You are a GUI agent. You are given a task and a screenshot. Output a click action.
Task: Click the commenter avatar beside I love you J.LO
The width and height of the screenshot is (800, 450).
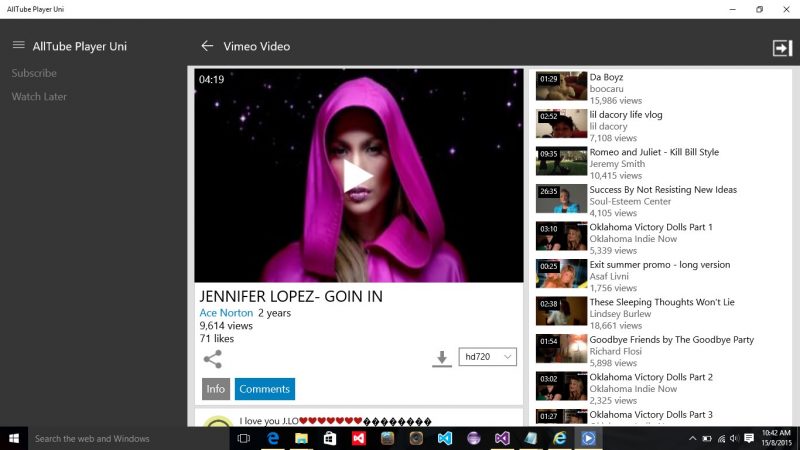click(x=218, y=421)
